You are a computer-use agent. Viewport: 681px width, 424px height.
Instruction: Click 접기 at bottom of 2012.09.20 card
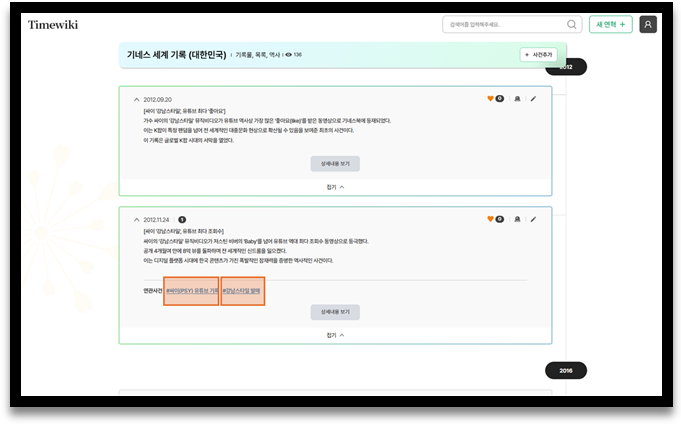pos(335,186)
